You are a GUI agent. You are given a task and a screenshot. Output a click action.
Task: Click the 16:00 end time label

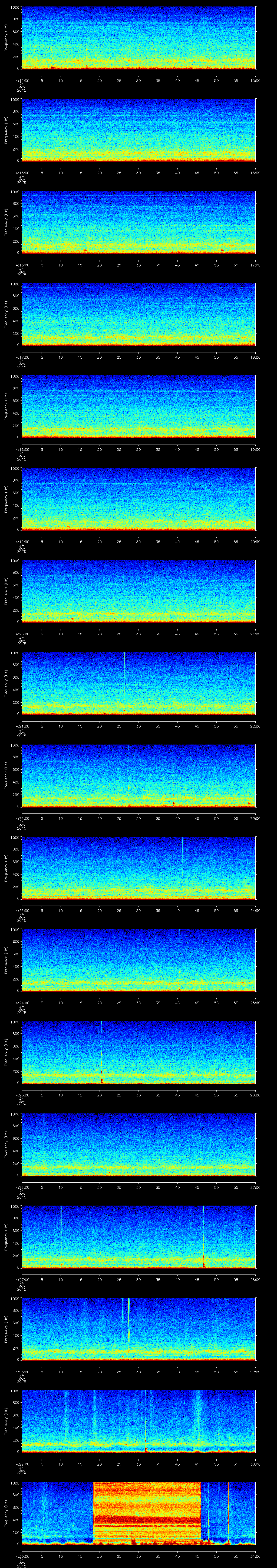coord(256,173)
